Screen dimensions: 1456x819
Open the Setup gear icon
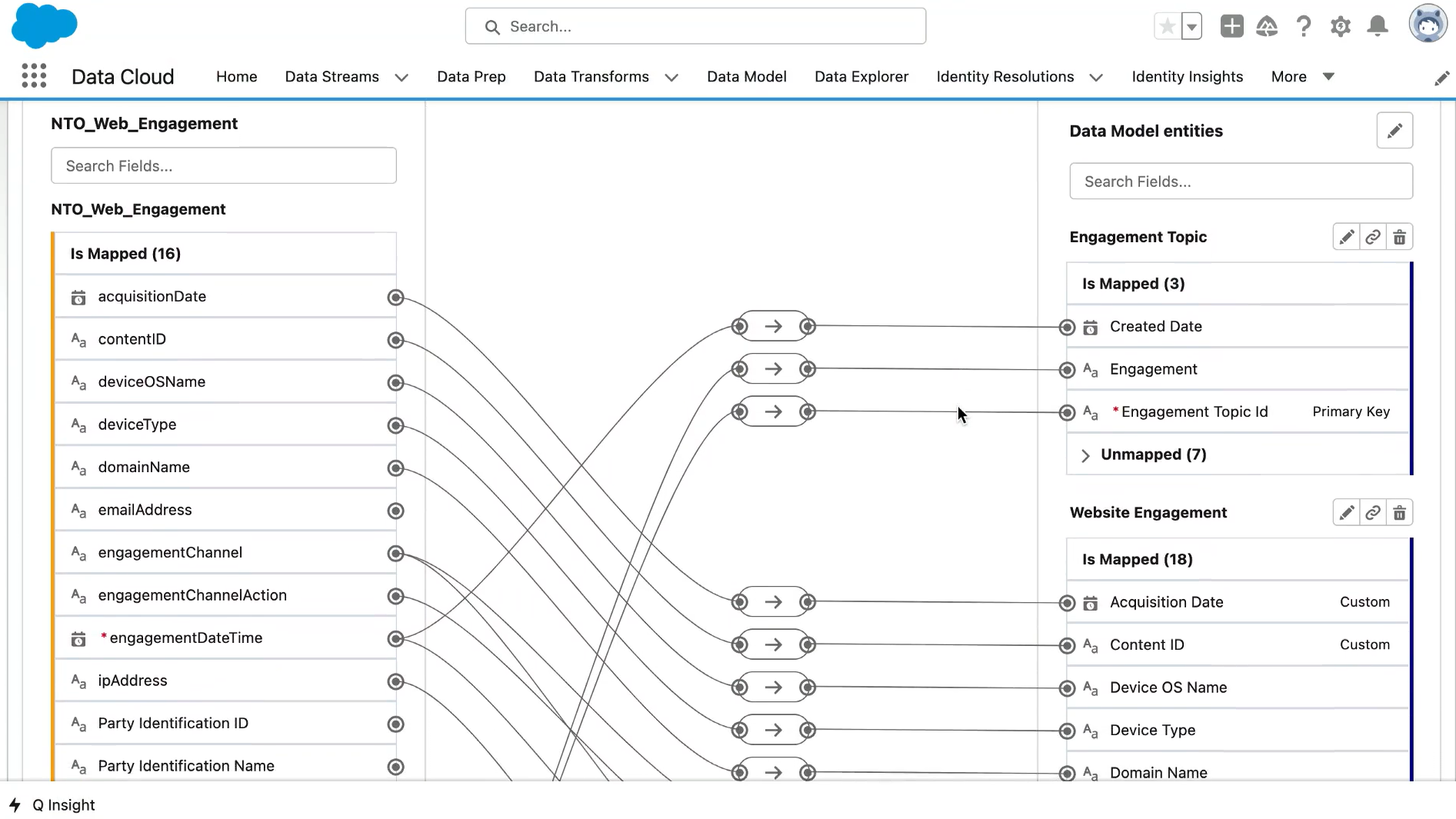pyautogui.click(x=1341, y=26)
